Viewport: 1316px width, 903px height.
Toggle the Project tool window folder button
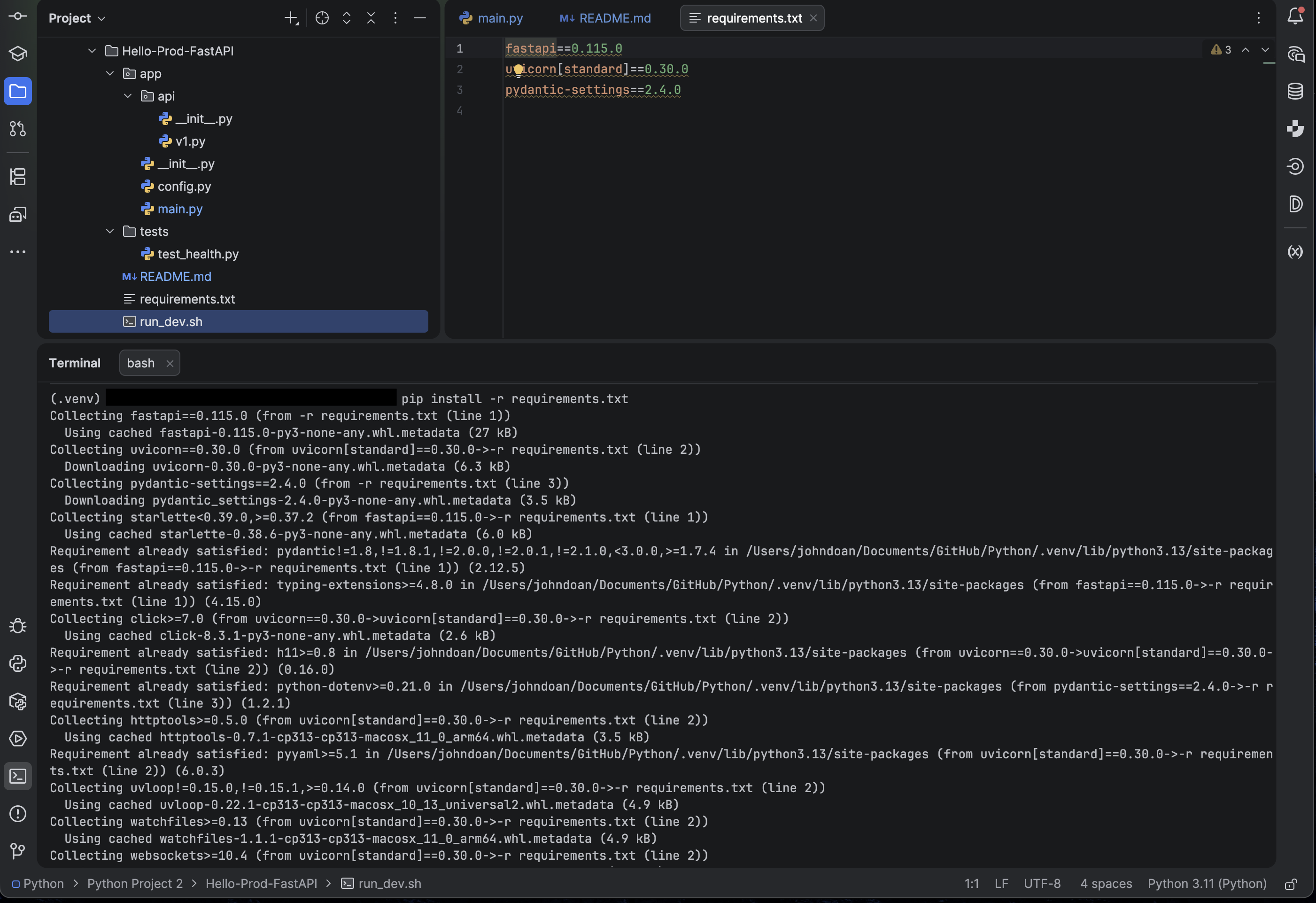pyautogui.click(x=17, y=91)
